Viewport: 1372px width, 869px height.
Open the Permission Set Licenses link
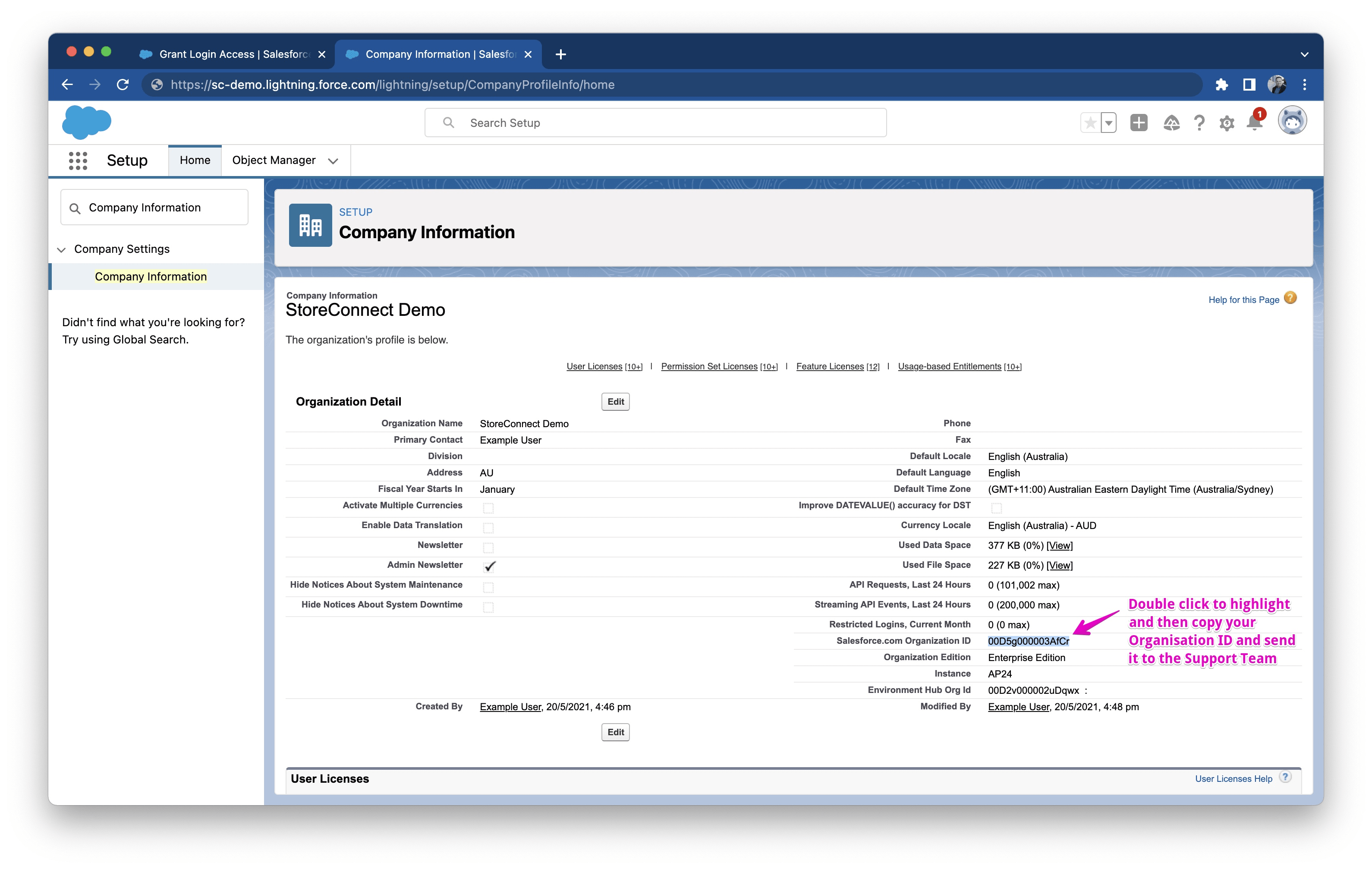click(x=709, y=366)
